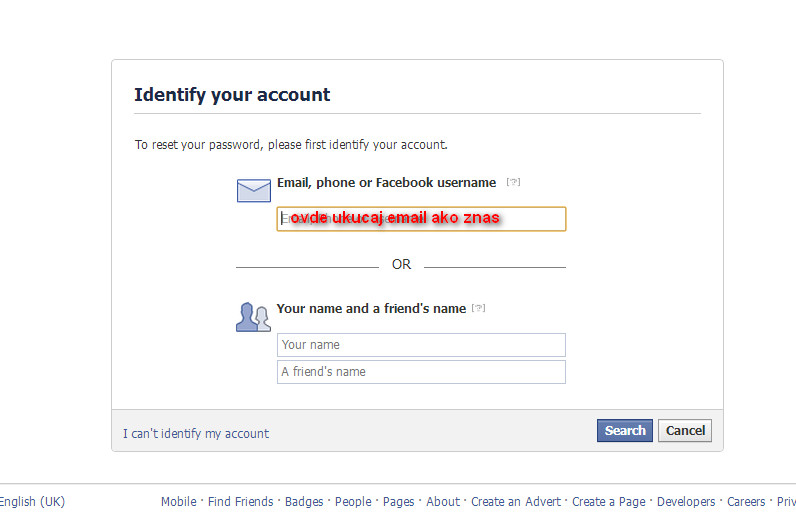This screenshot has width=796, height=514.
Task: Click Create a Page link
Action: [x=609, y=502]
